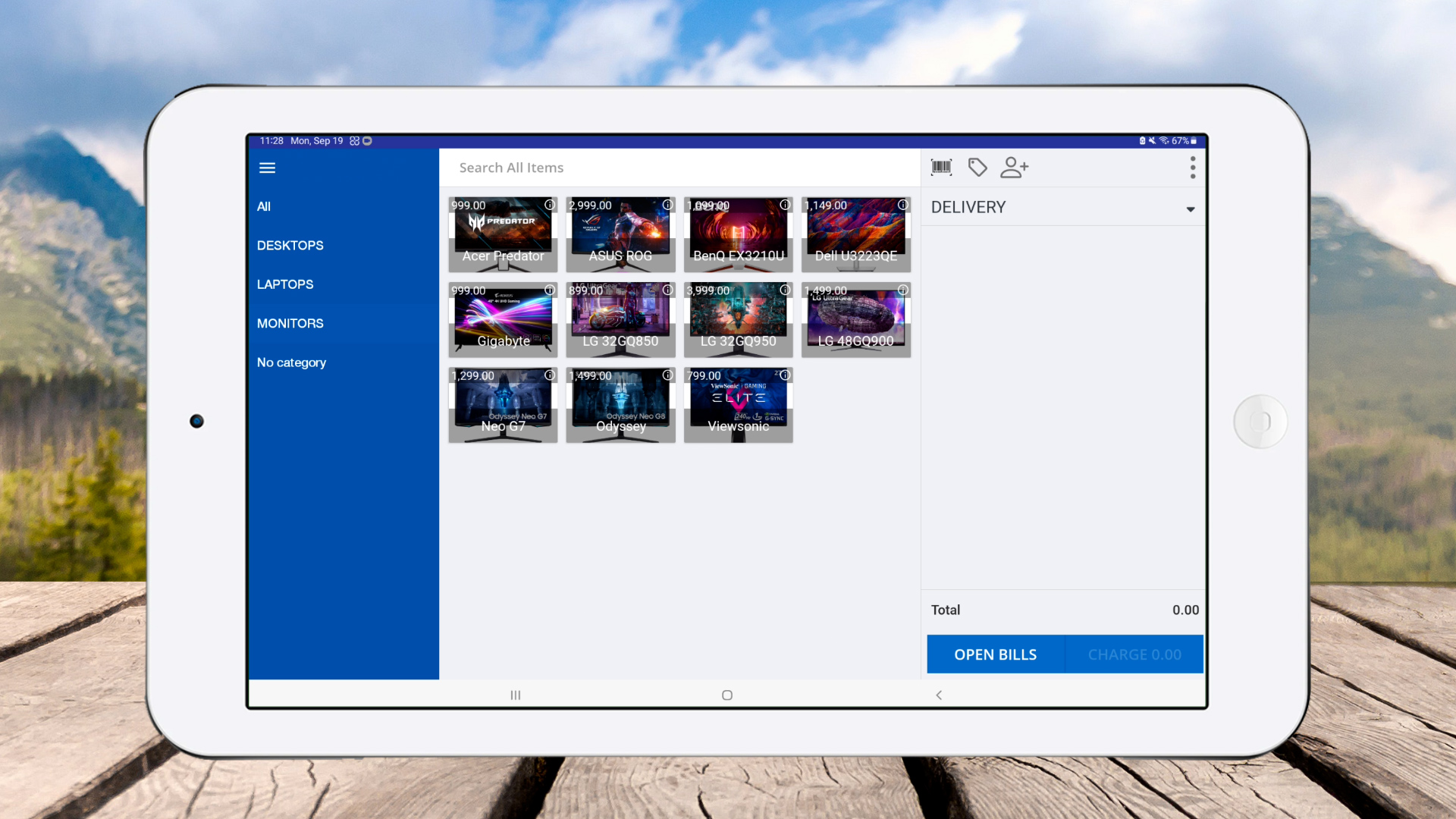Select the DESKTOPS category
Viewport: 1456px width, 819px height.
coord(290,246)
